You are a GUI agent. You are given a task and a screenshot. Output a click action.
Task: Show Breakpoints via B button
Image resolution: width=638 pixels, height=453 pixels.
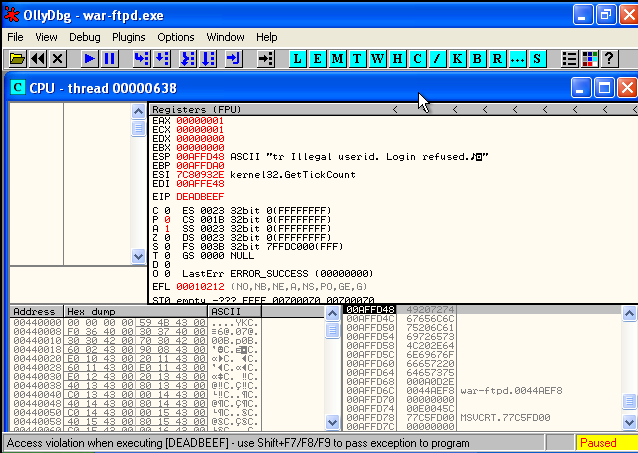click(x=477, y=59)
